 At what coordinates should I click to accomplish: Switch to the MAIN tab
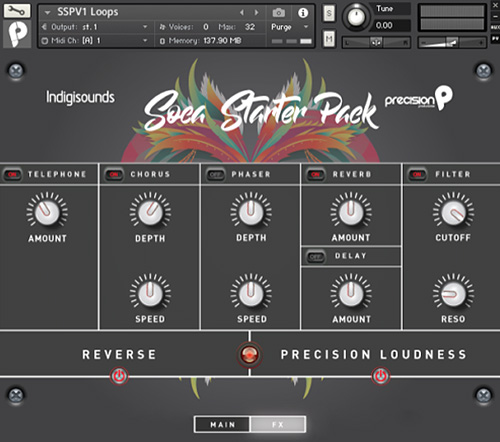(x=222, y=425)
